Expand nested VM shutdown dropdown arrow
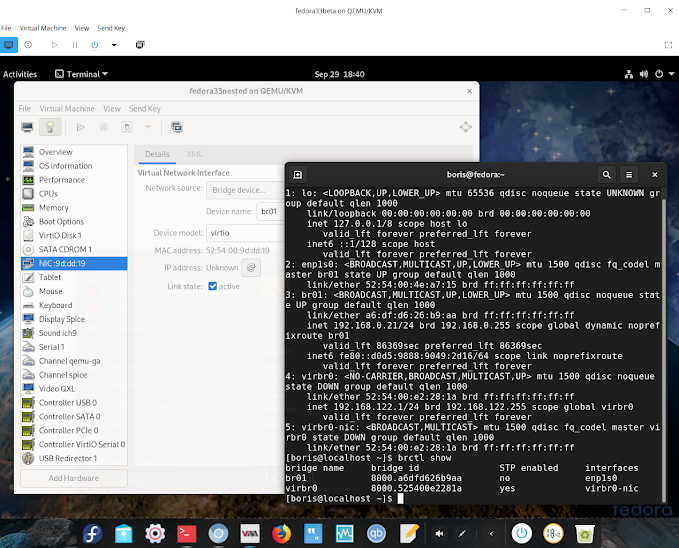Viewport: 679px width, 548px height. click(x=148, y=127)
